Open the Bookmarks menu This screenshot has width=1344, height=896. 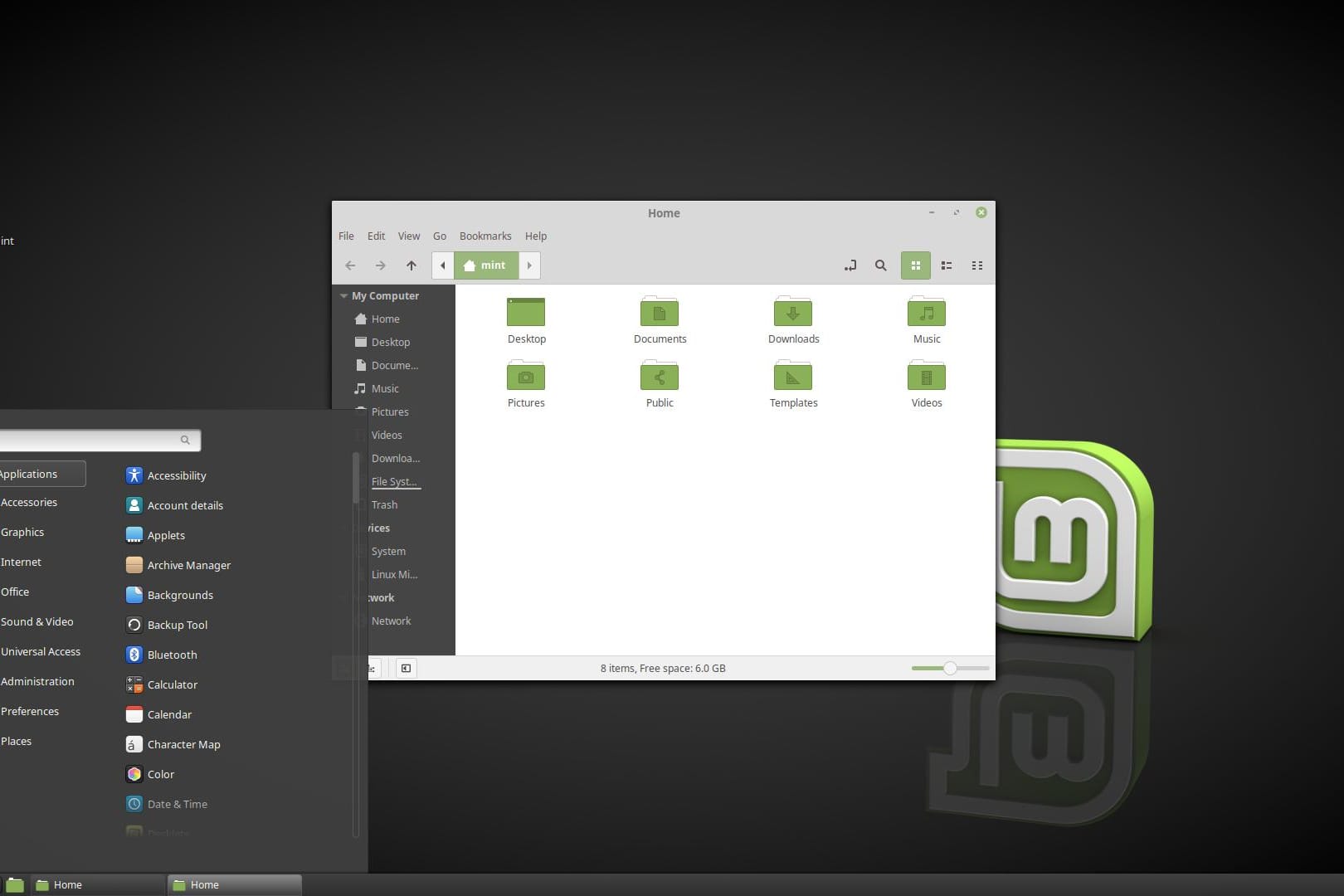click(x=485, y=236)
